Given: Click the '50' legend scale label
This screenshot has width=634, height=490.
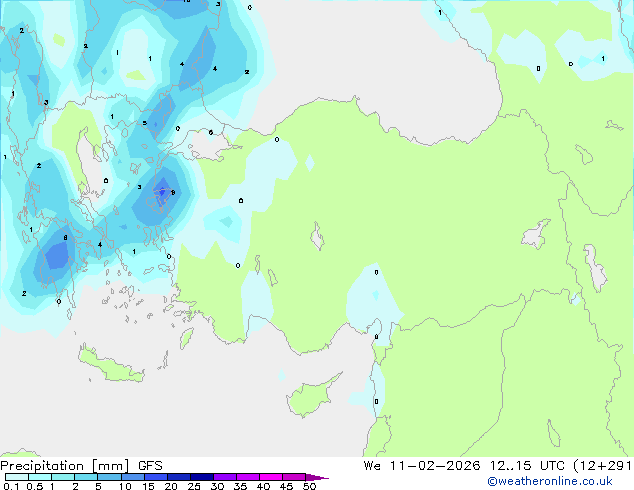Looking at the screenshot, I should (x=309, y=486).
